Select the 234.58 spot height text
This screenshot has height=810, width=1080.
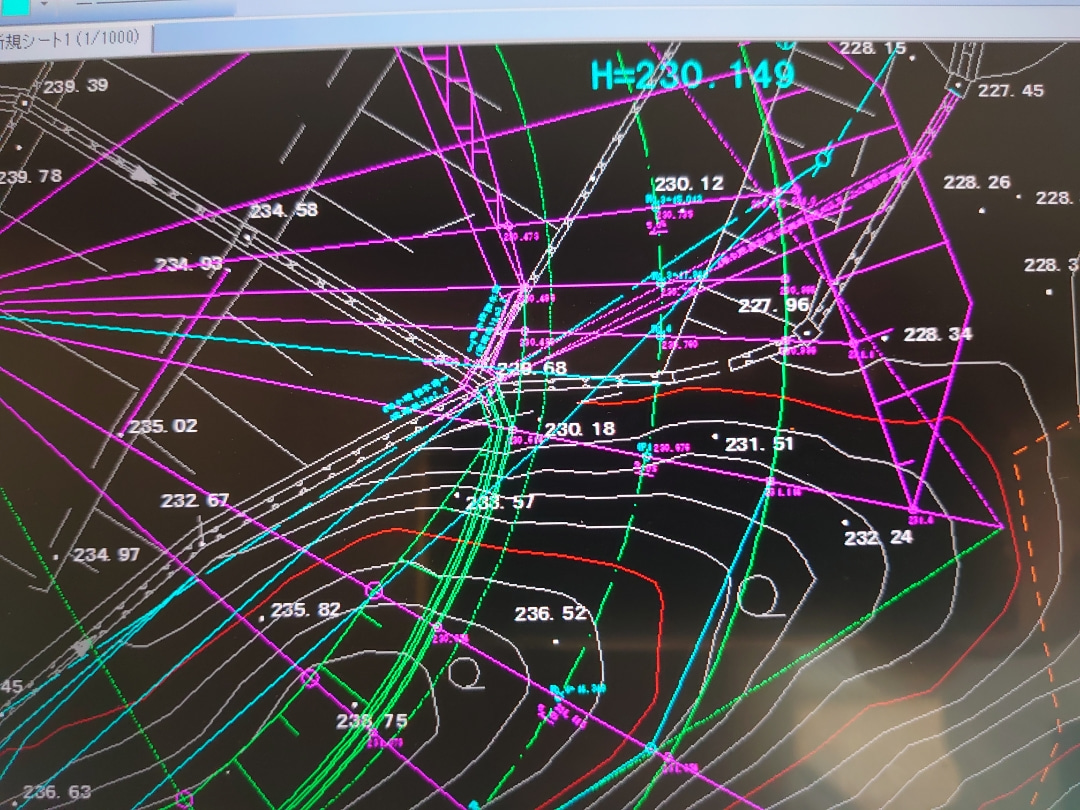(284, 210)
